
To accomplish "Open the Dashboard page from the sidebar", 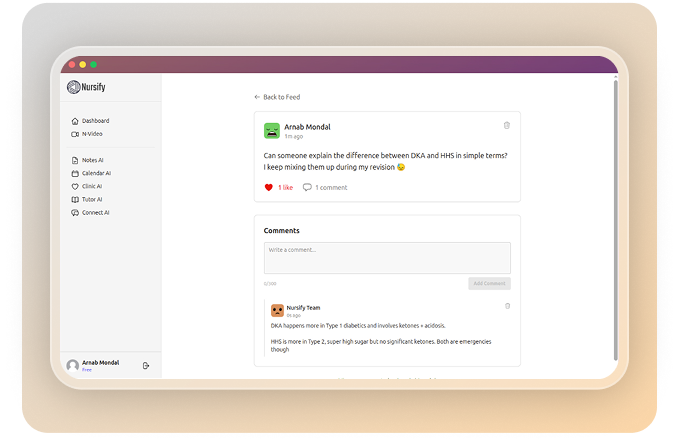I will pos(95,121).
